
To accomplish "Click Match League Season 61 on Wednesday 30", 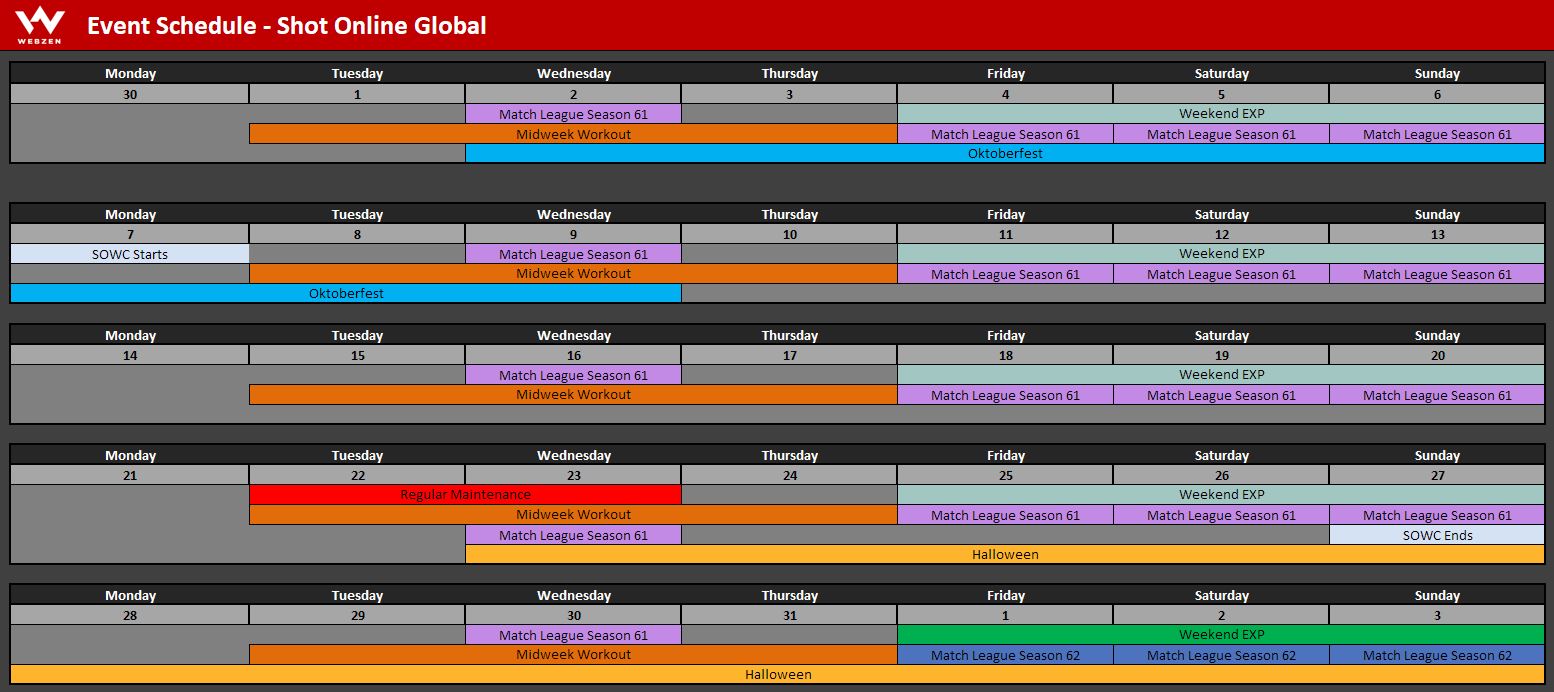I will pos(573,635).
